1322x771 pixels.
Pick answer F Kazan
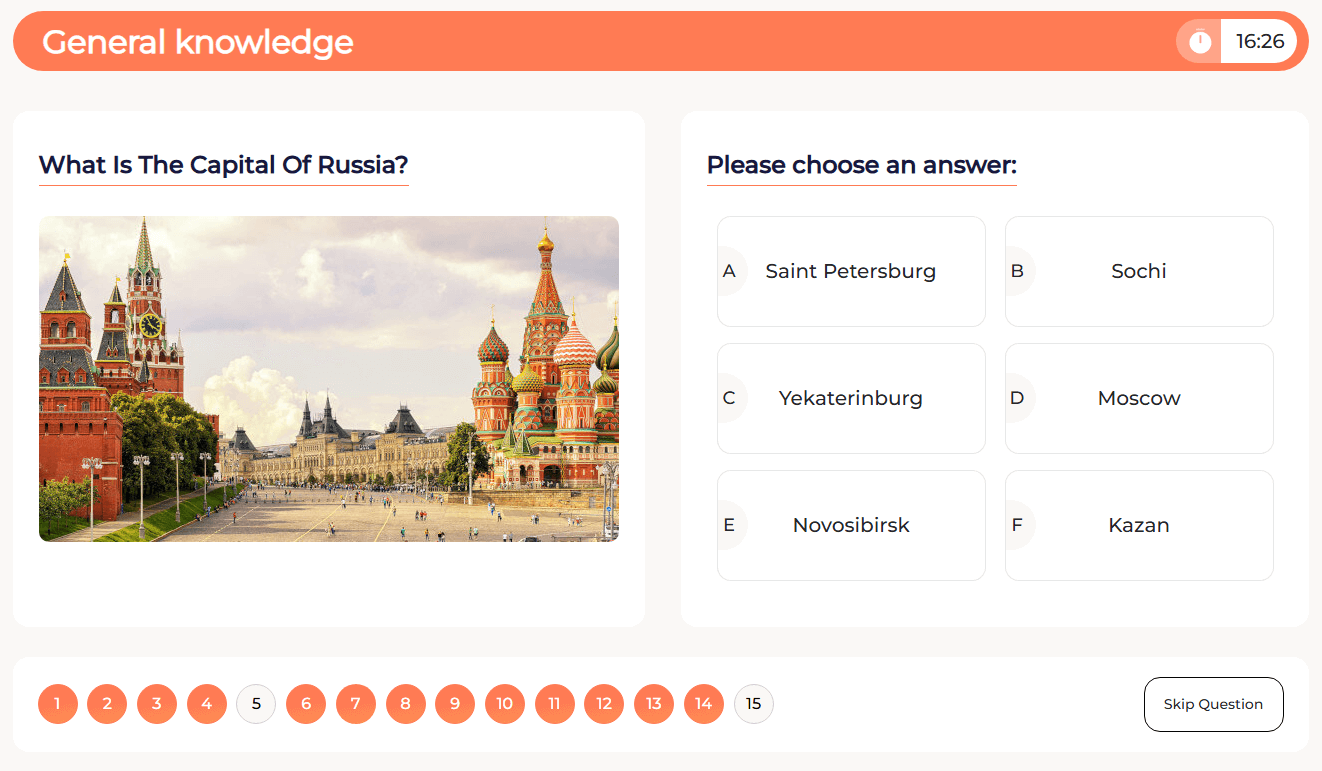point(1139,525)
